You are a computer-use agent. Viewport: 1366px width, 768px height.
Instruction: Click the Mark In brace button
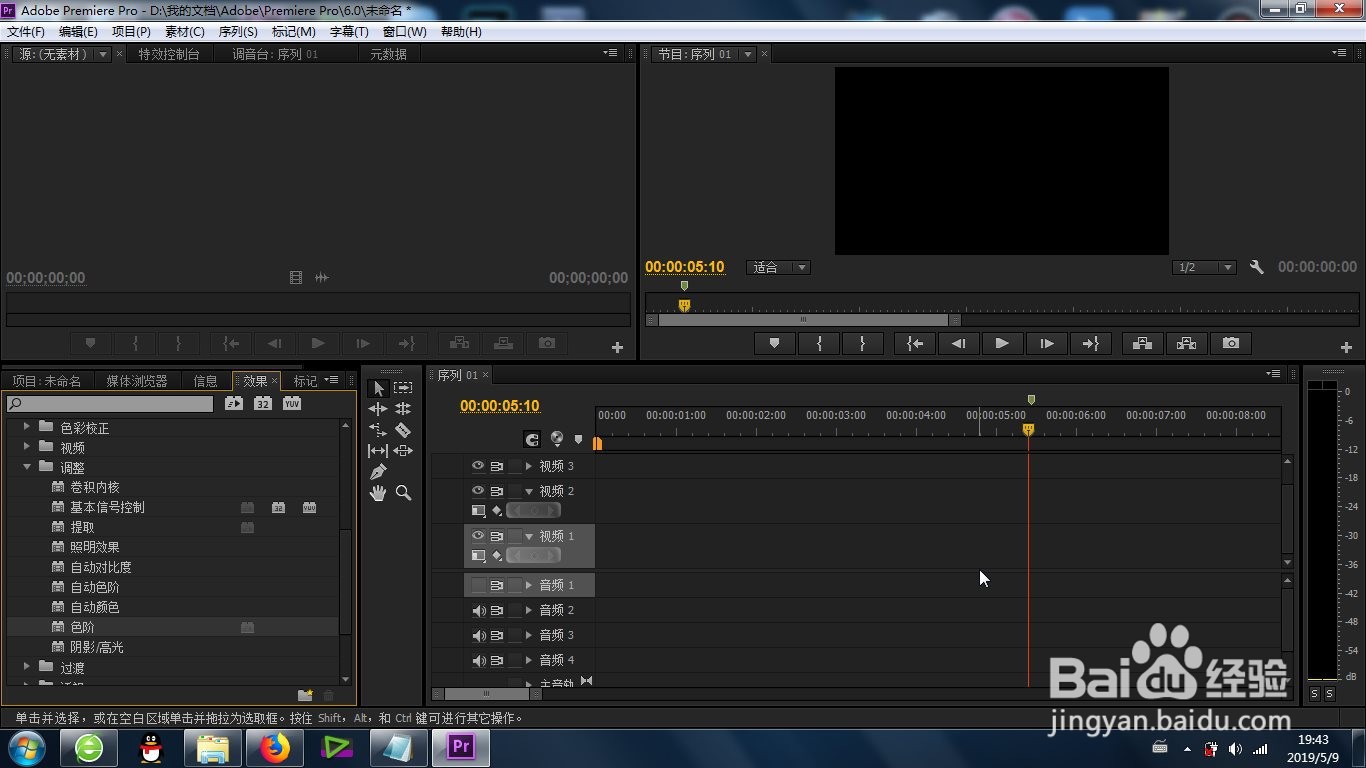click(819, 343)
